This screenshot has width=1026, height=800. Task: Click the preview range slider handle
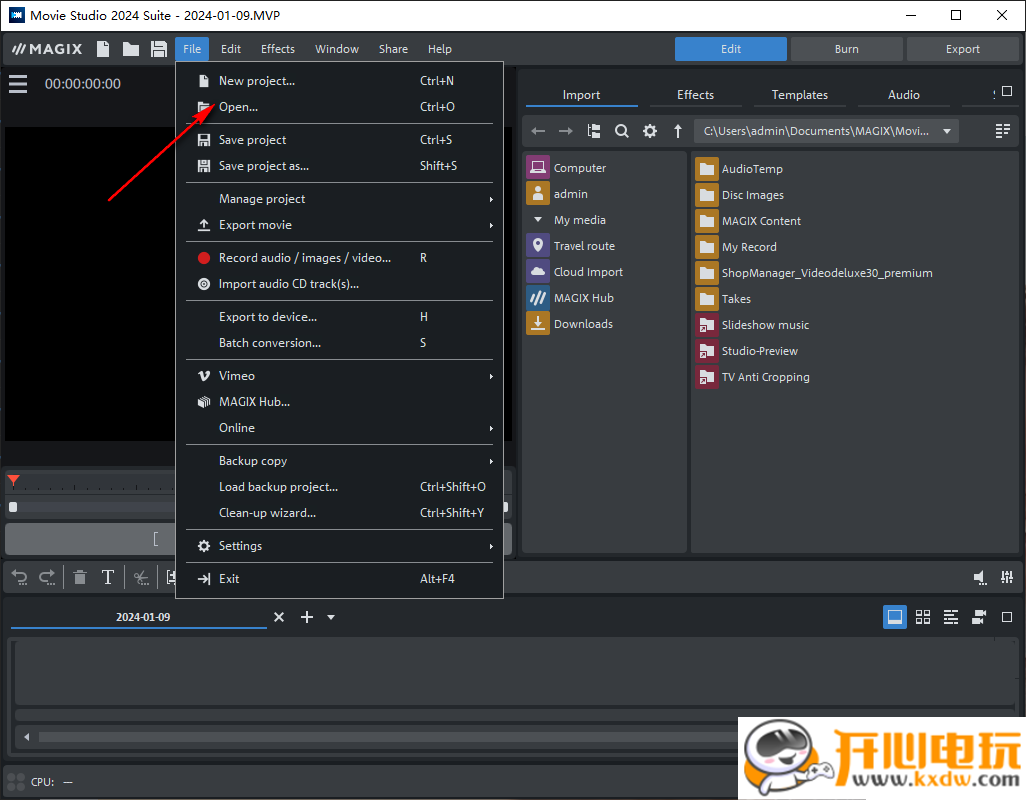[13, 506]
